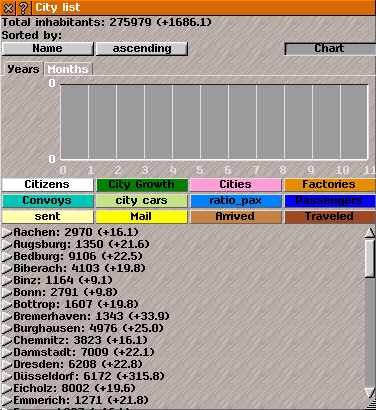Expand the Aachen city entry arrow
Image resolution: width=376 pixels, height=410 pixels.
coord(7,232)
